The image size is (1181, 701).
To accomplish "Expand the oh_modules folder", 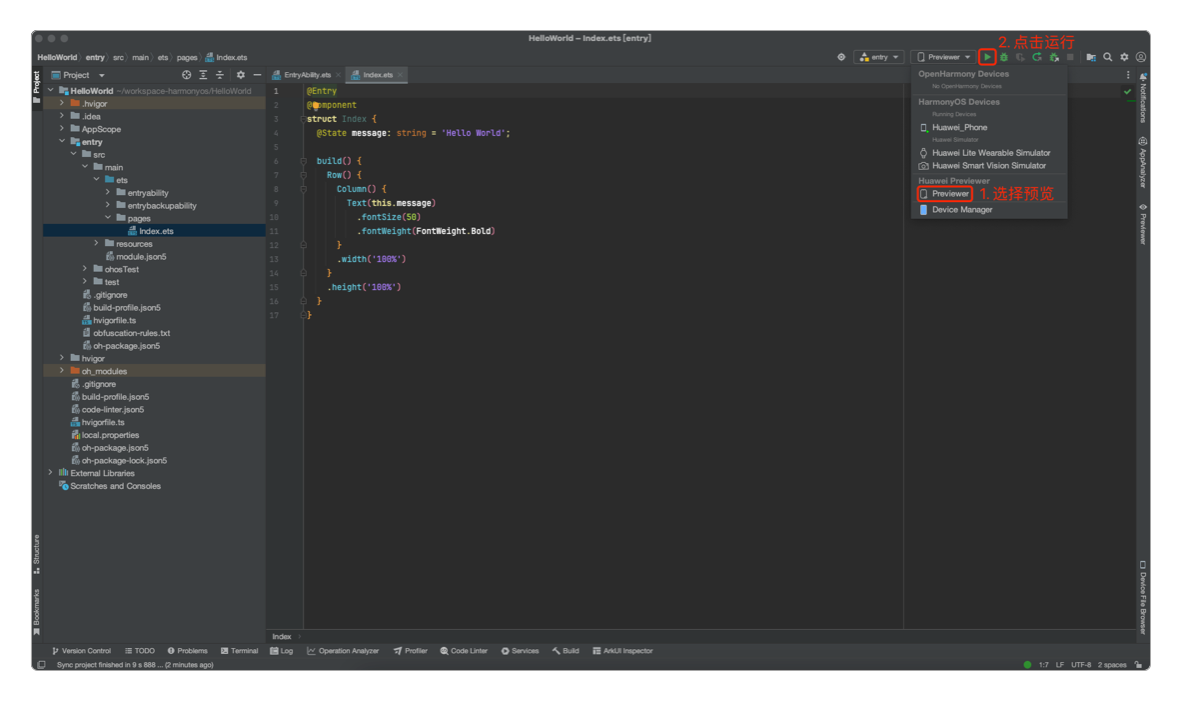I will coord(63,370).
